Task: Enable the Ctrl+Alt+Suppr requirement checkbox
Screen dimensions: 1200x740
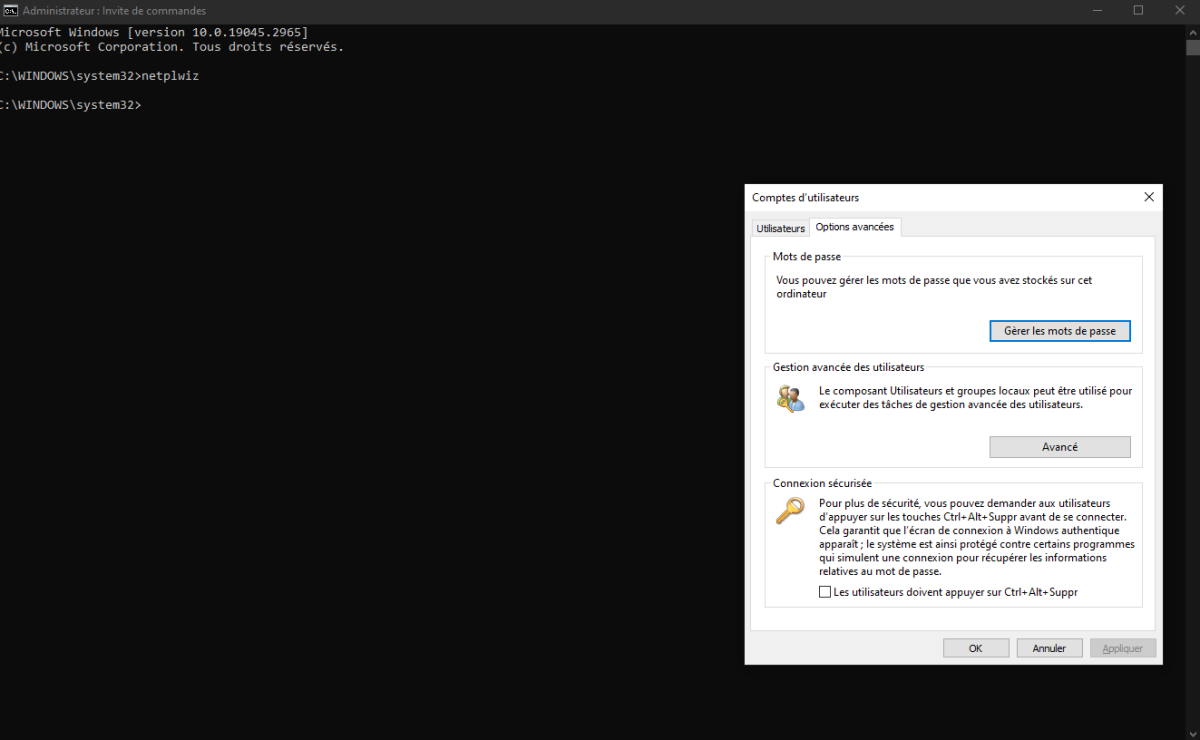Action: click(824, 591)
